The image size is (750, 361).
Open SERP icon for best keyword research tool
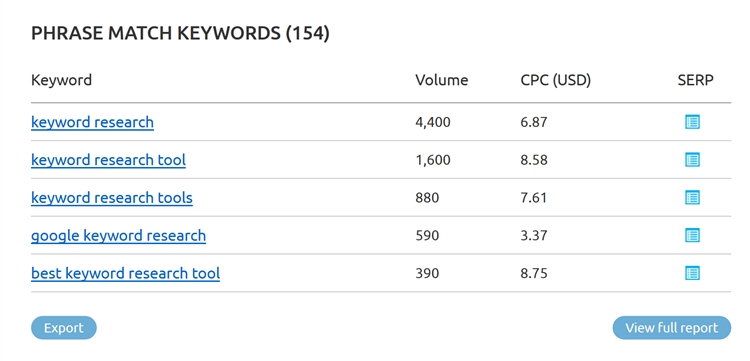click(692, 273)
